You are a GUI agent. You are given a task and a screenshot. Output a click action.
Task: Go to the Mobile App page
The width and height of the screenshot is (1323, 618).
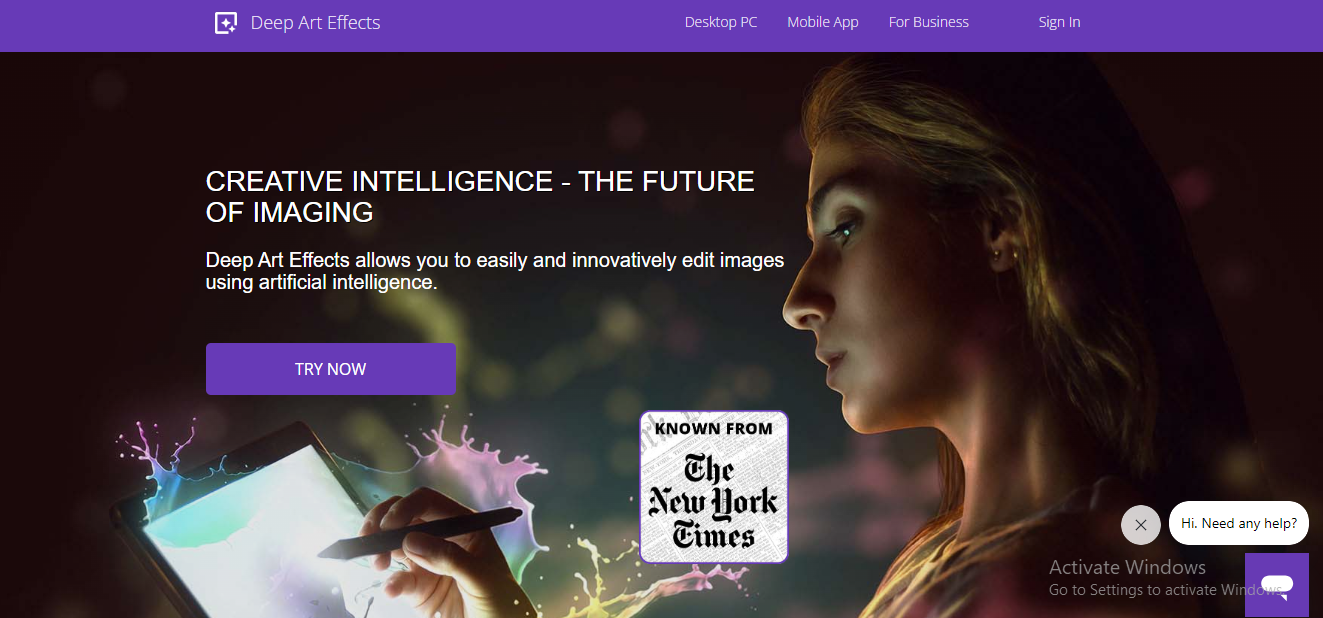point(823,22)
